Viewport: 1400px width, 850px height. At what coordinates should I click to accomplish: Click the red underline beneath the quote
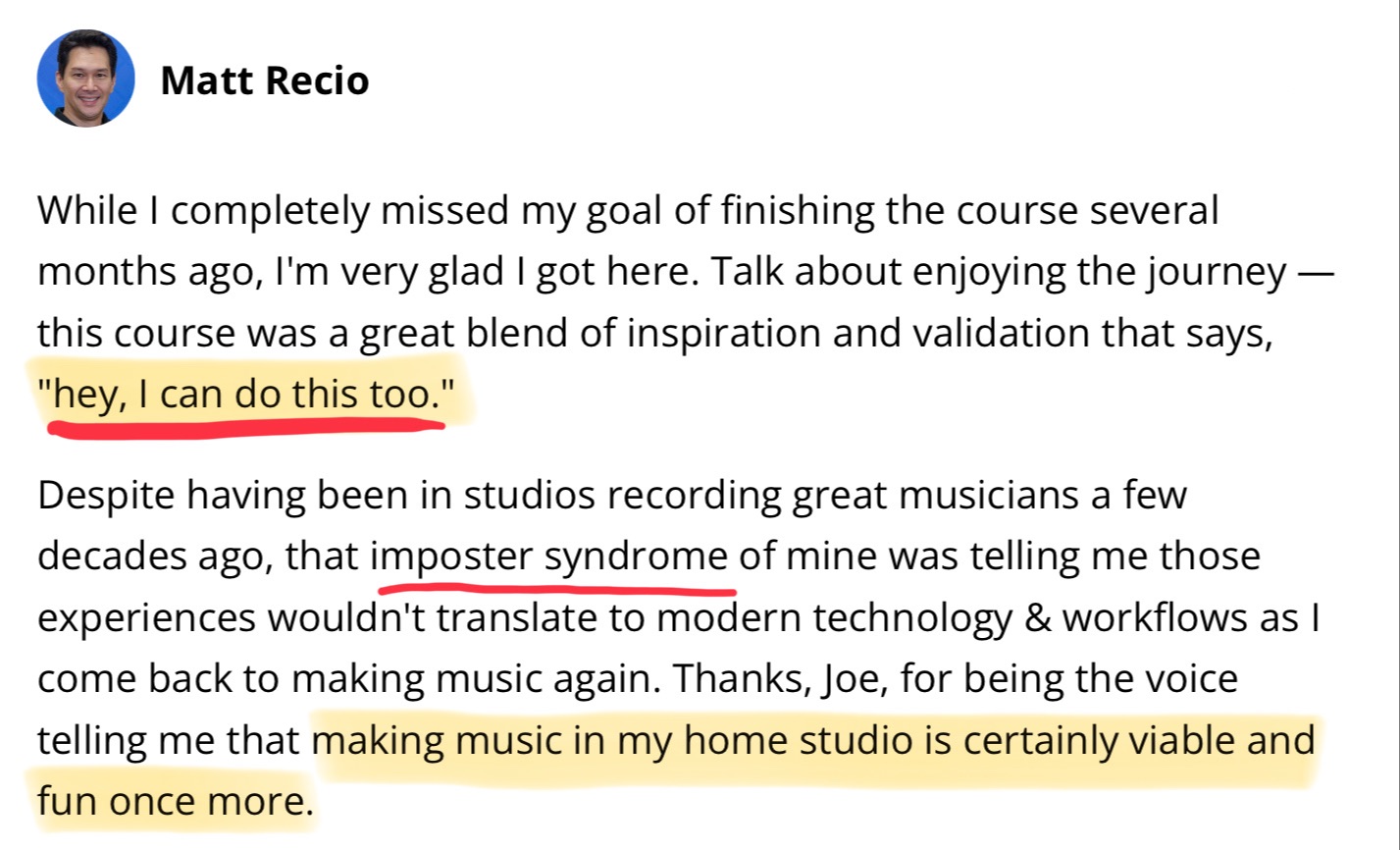[x=245, y=427]
